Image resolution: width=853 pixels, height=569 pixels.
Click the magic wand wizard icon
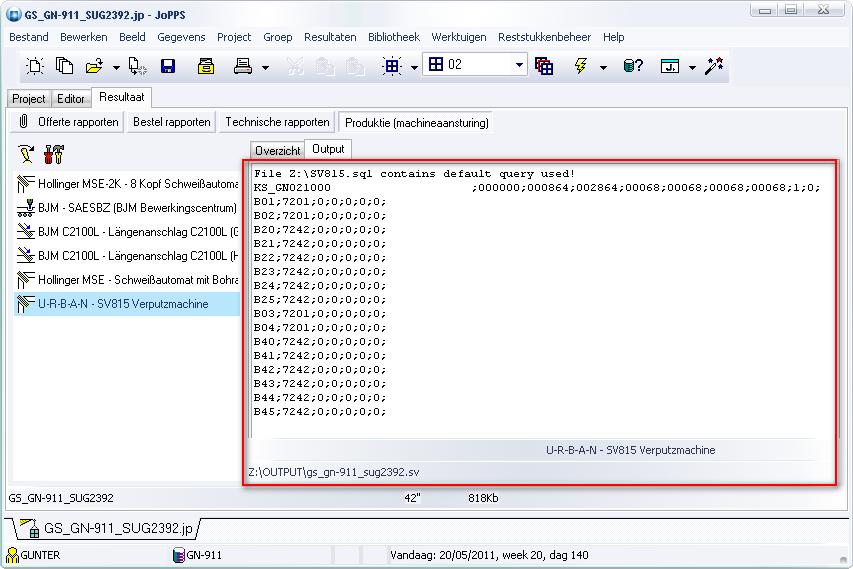point(714,66)
